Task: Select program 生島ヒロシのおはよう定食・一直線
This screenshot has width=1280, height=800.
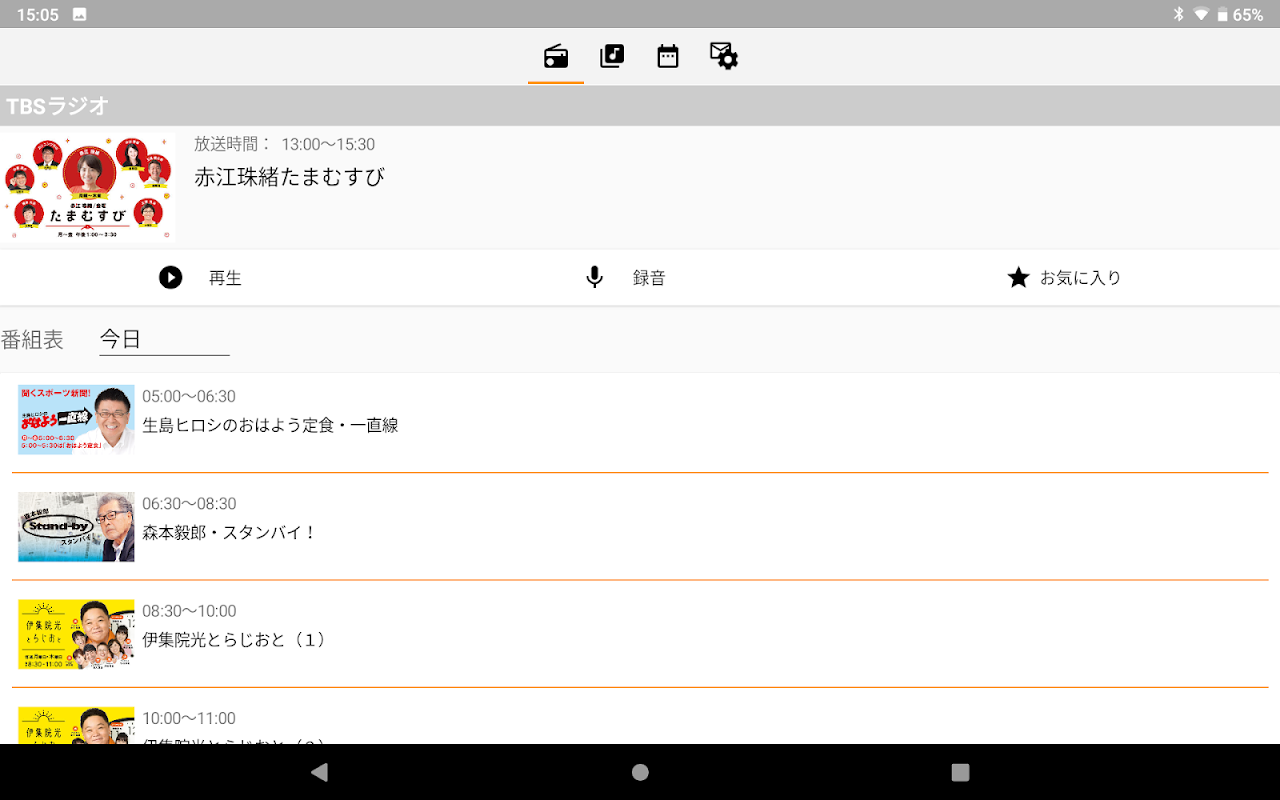Action: point(270,425)
